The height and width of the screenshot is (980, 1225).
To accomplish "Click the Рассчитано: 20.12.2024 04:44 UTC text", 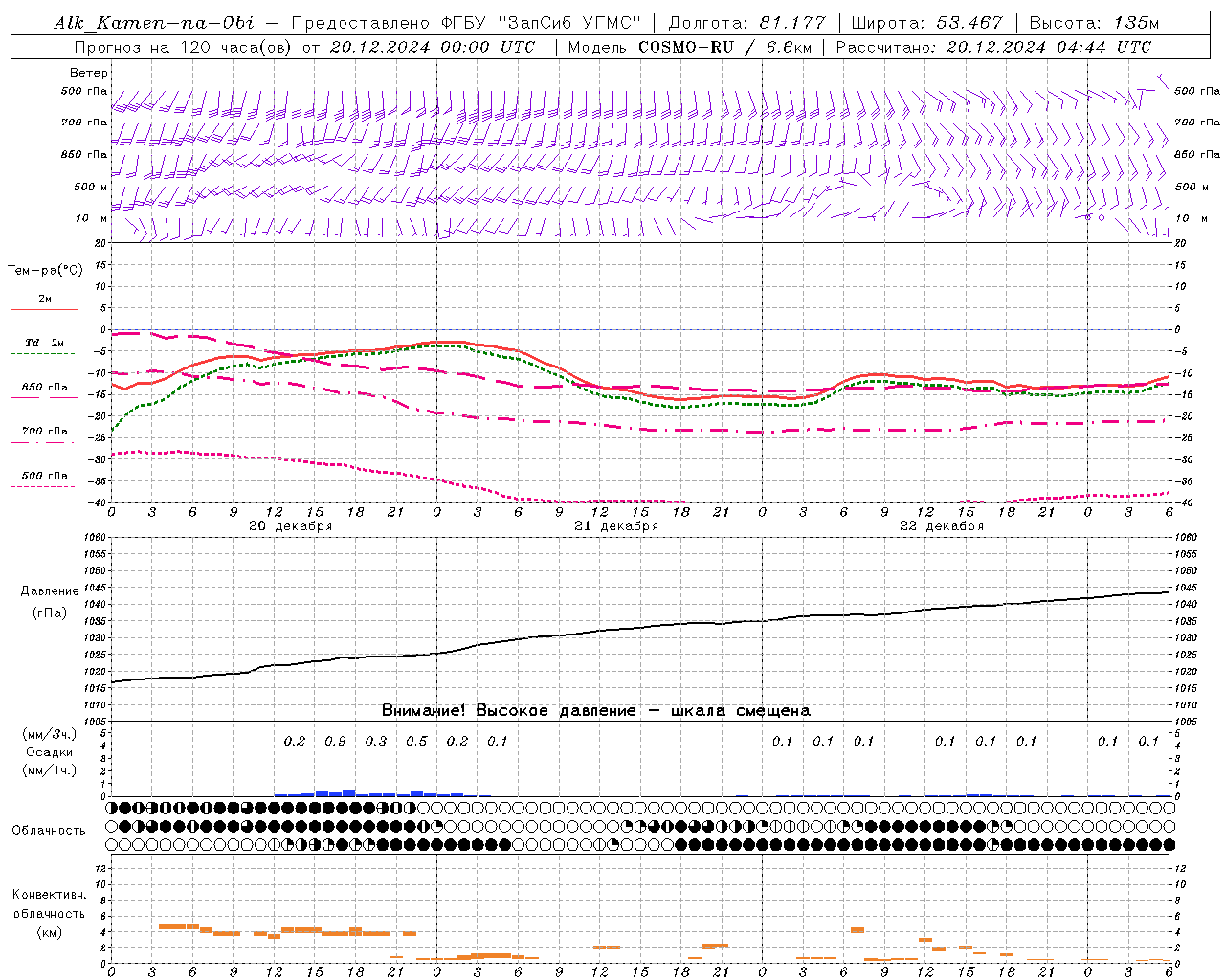I will (993, 47).
